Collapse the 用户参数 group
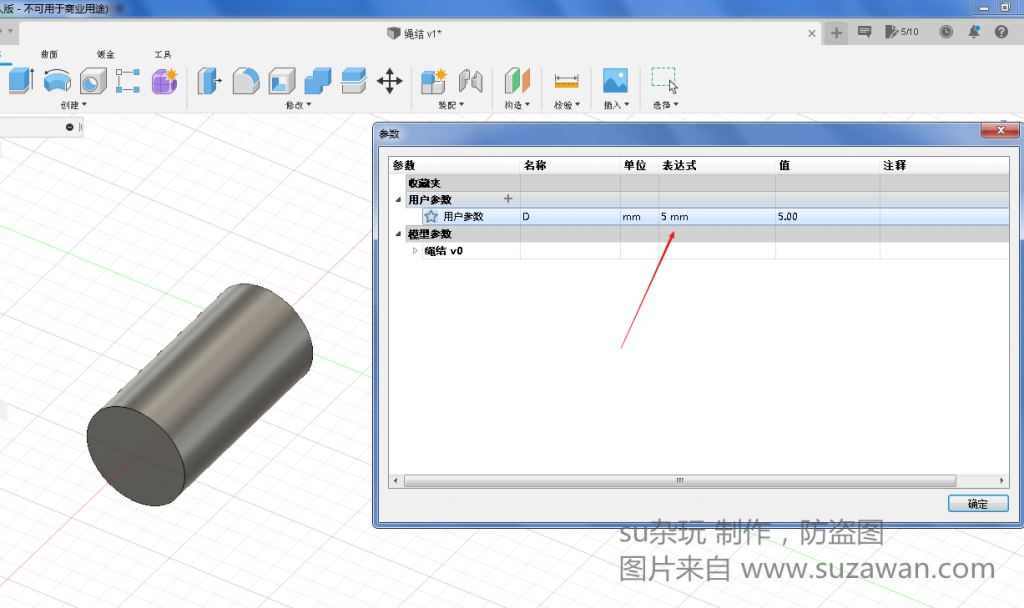 point(398,200)
